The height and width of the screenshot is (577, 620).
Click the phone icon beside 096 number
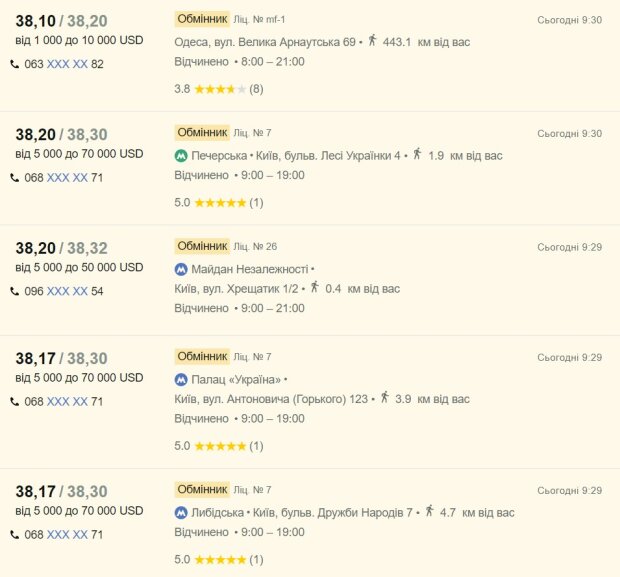pos(15,291)
